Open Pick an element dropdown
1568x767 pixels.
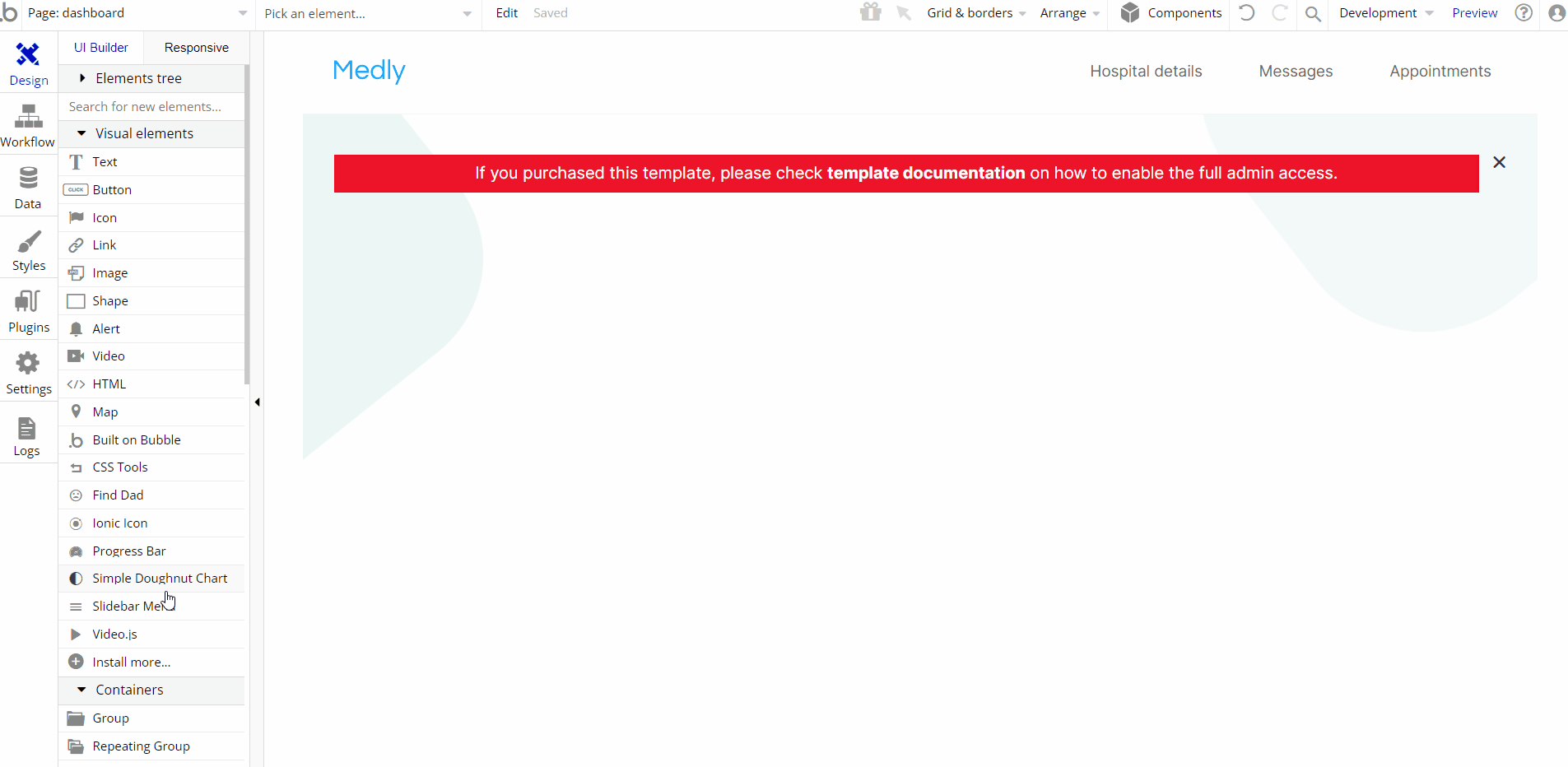pos(368,13)
